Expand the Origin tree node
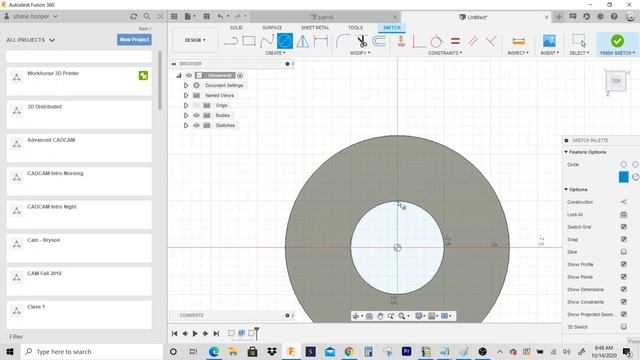This screenshot has height=360, width=640. pyautogui.click(x=186, y=105)
